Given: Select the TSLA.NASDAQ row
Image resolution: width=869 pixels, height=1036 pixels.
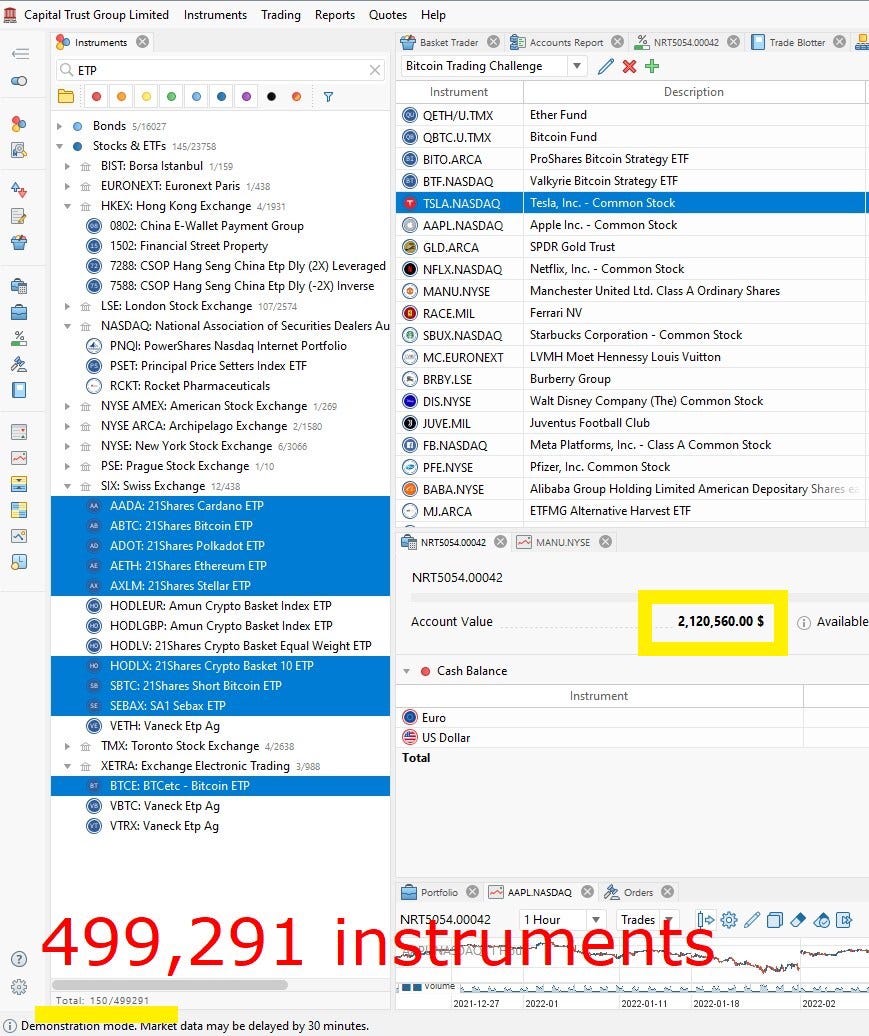Looking at the screenshot, I should [x=632, y=203].
